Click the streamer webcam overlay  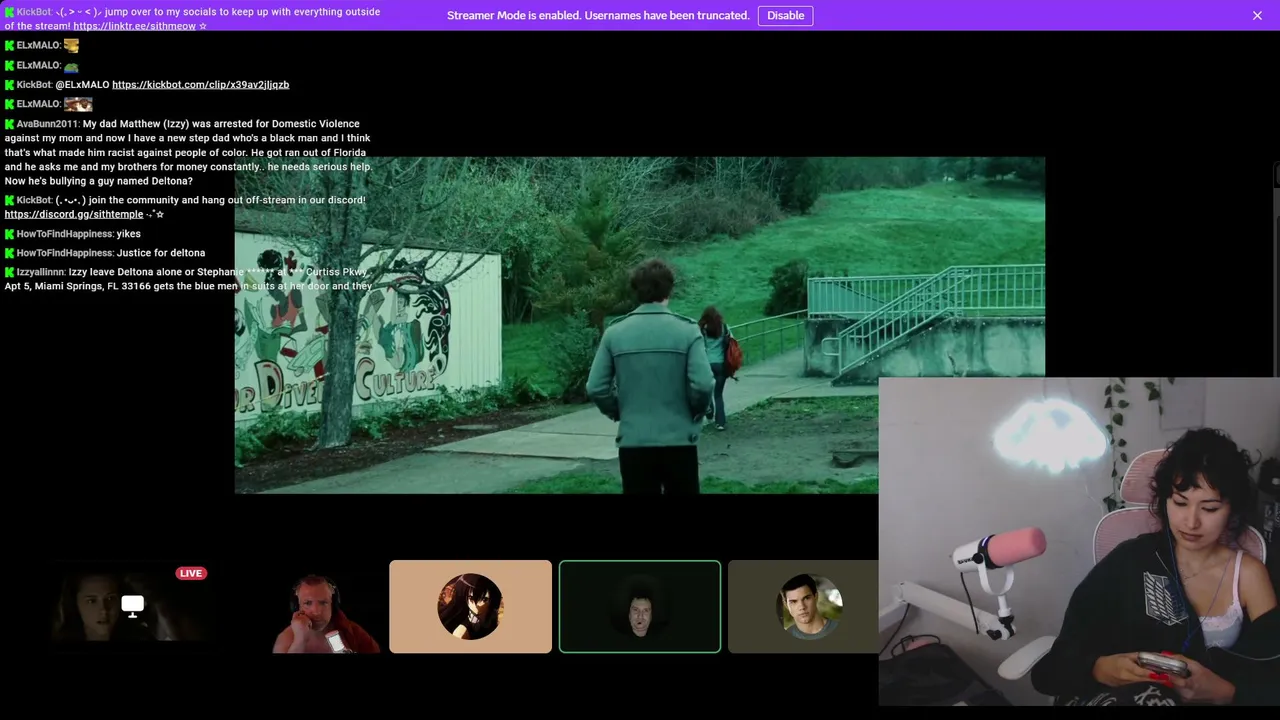click(1079, 542)
